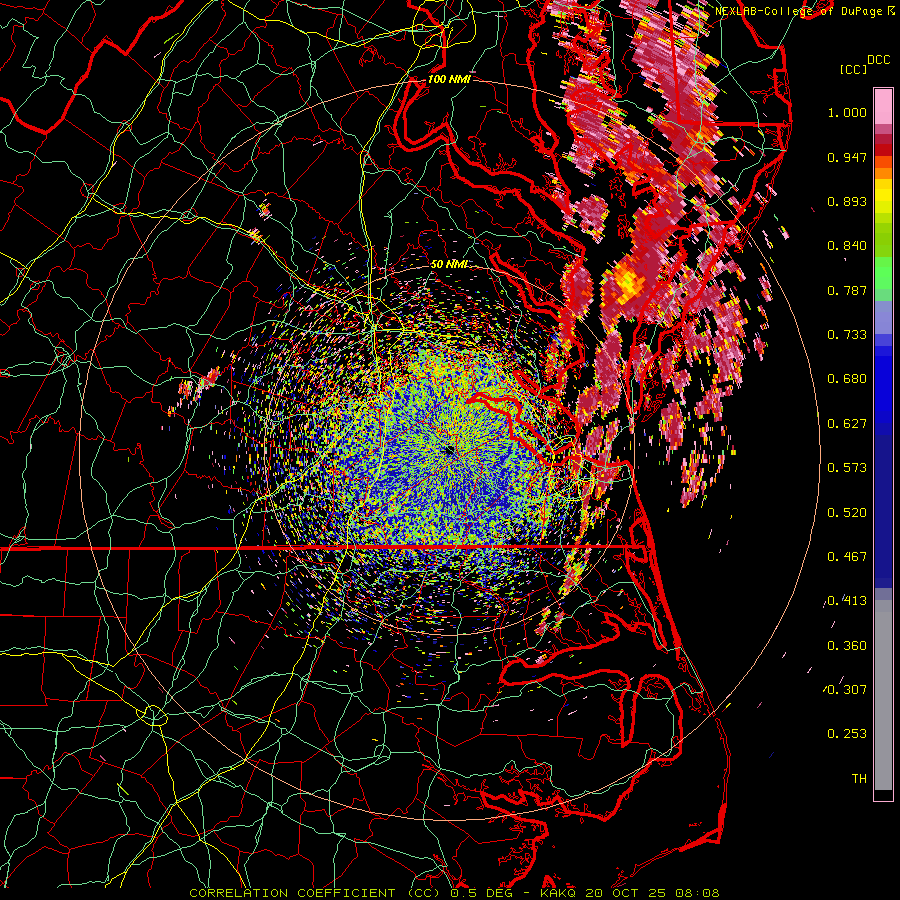Click the 0.360 scale value
This screenshot has height=900, width=900.
[x=847, y=646]
